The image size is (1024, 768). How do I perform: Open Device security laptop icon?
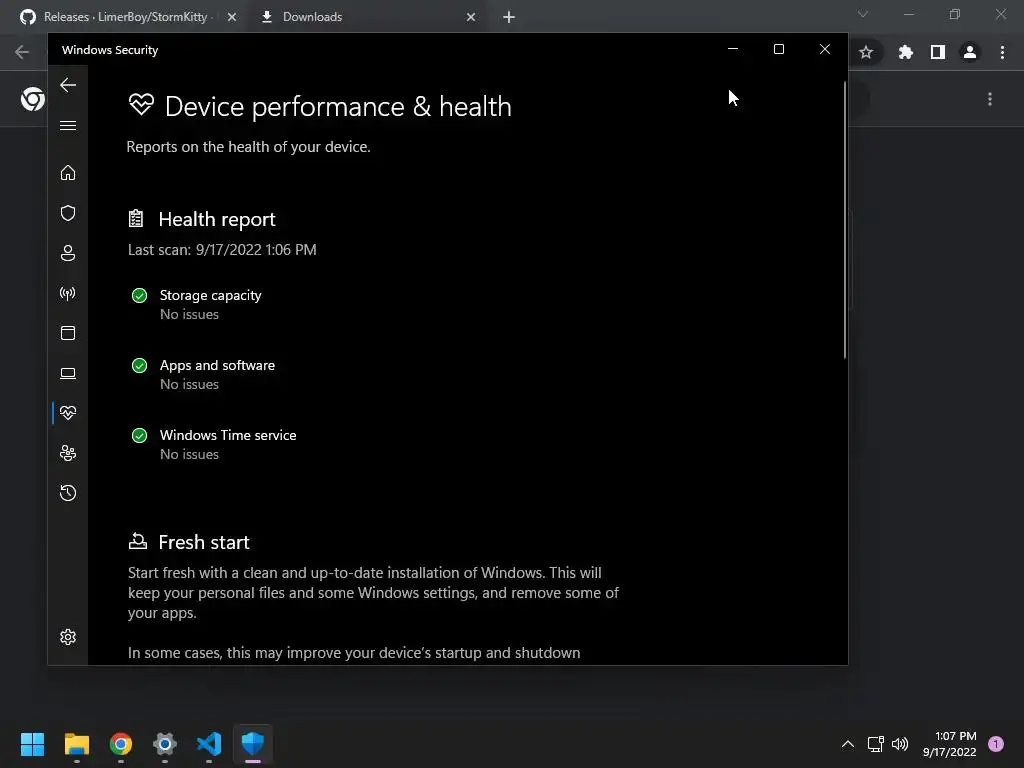(x=68, y=373)
